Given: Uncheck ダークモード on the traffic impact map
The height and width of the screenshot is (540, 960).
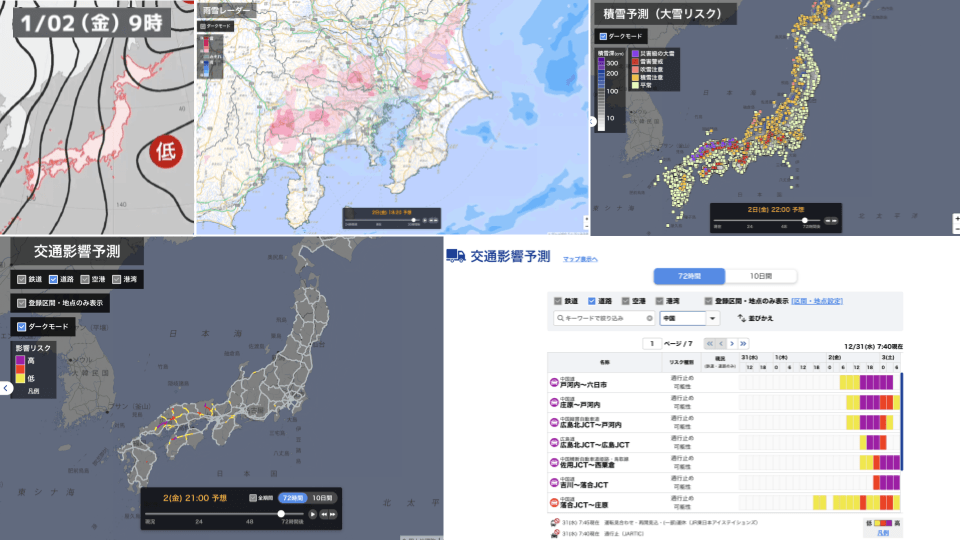Looking at the screenshot, I should [22, 326].
